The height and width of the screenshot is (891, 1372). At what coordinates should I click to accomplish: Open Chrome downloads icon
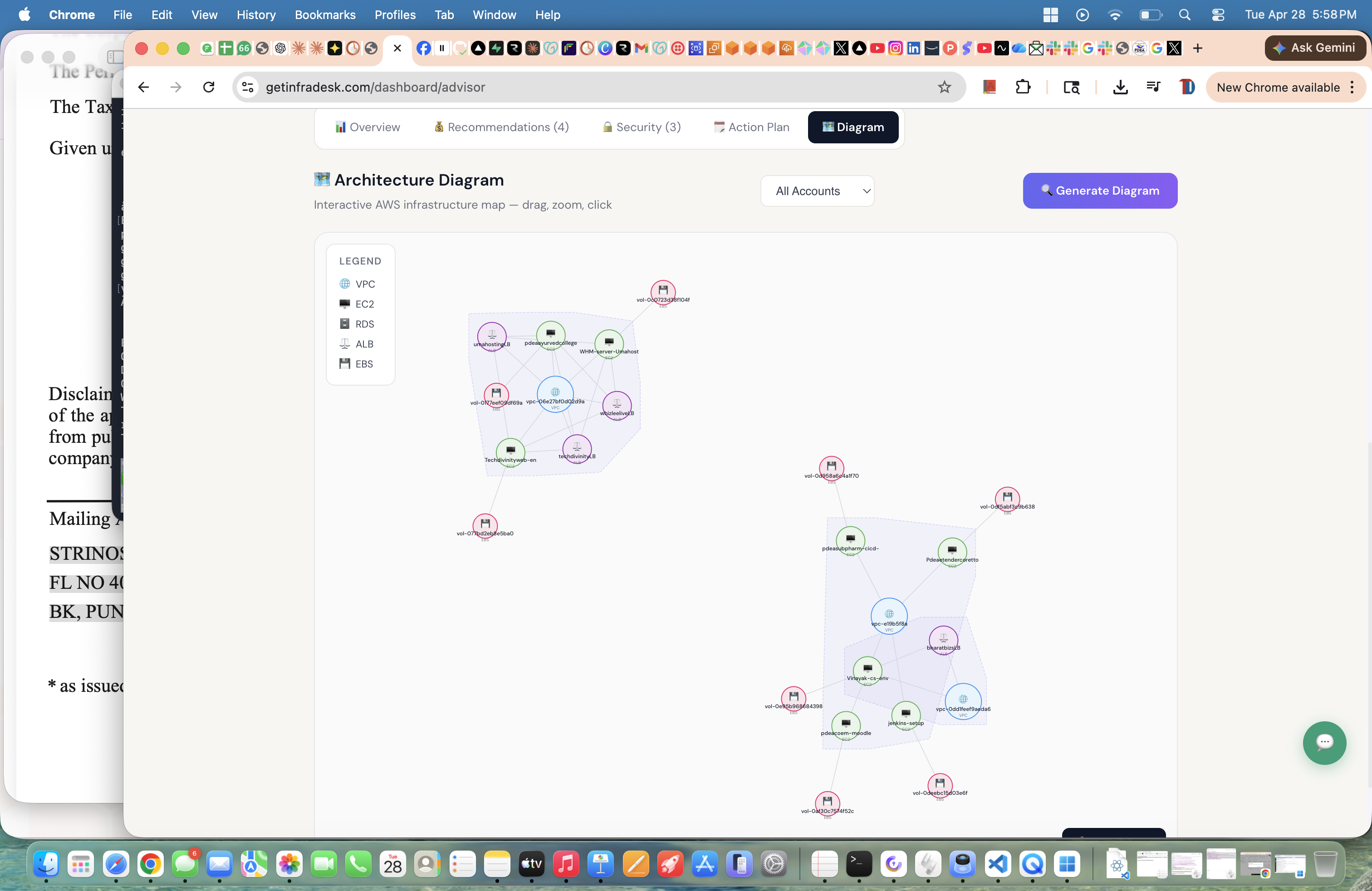(x=1120, y=87)
